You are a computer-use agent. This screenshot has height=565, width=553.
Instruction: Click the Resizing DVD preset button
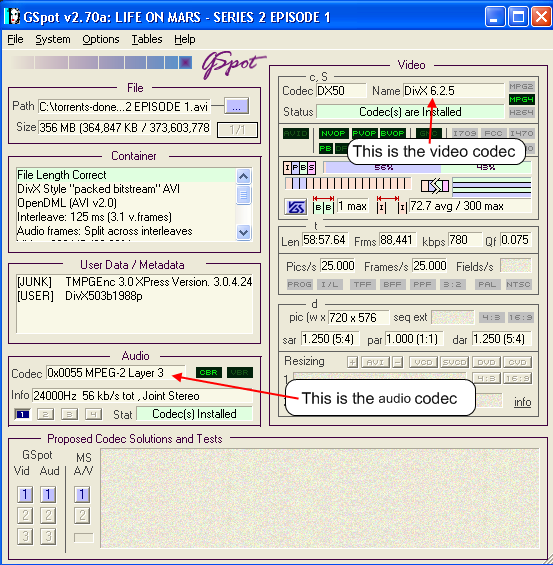pos(486,362)
